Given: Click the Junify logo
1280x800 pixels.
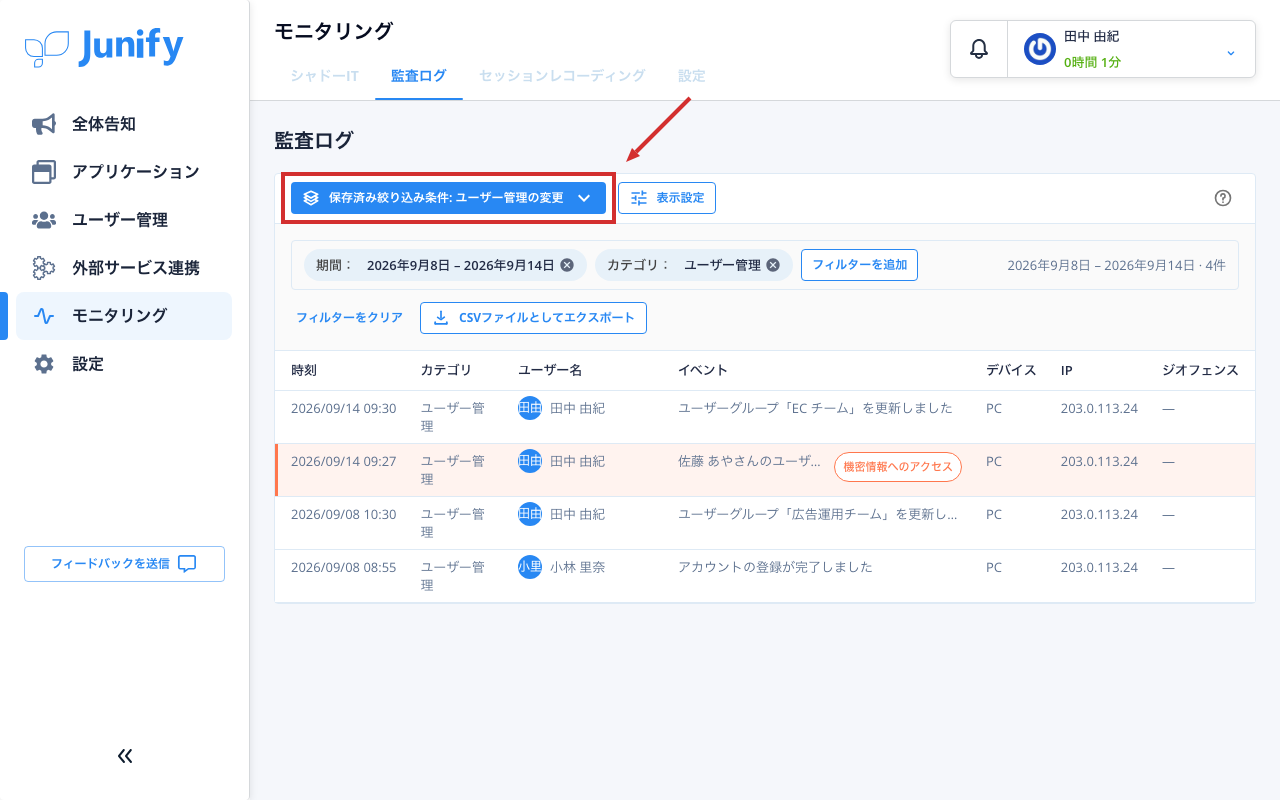Looking at the screenshot, I should pos(104,47).
